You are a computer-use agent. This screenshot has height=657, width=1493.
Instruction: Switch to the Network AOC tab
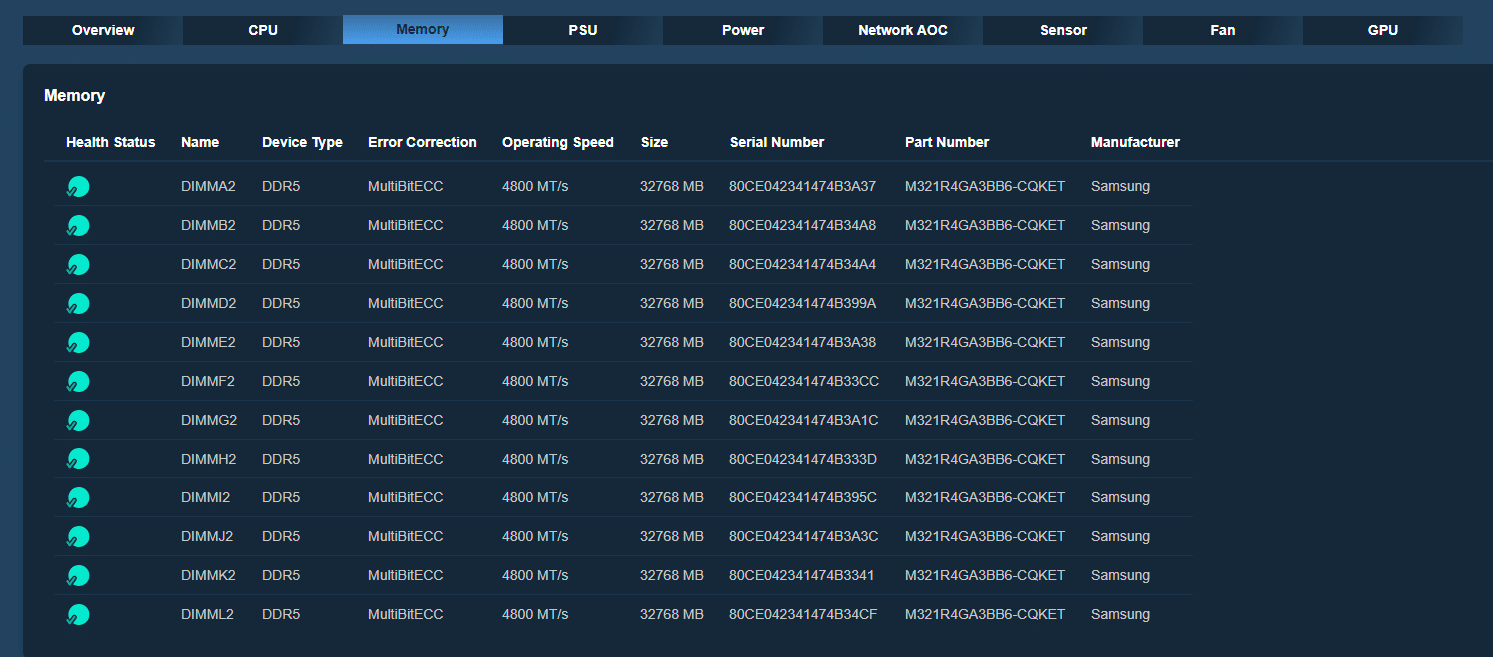[x=903, y=30]
